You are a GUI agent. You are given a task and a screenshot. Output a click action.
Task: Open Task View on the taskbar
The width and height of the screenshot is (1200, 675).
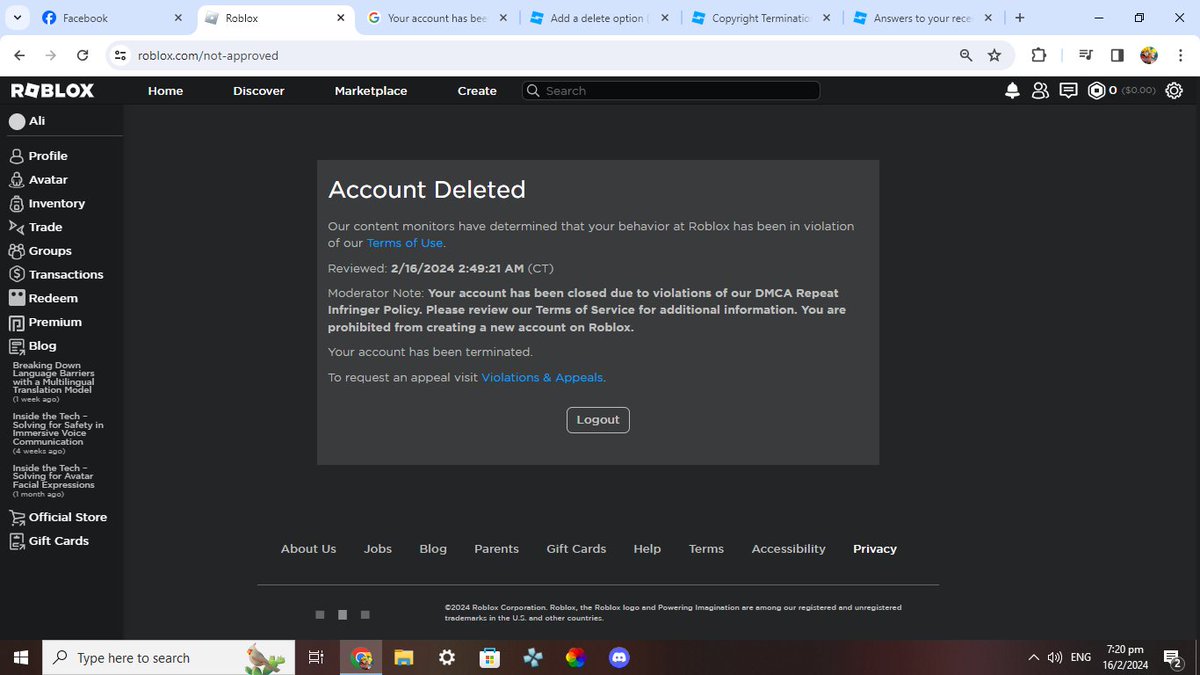pos(315,658)
